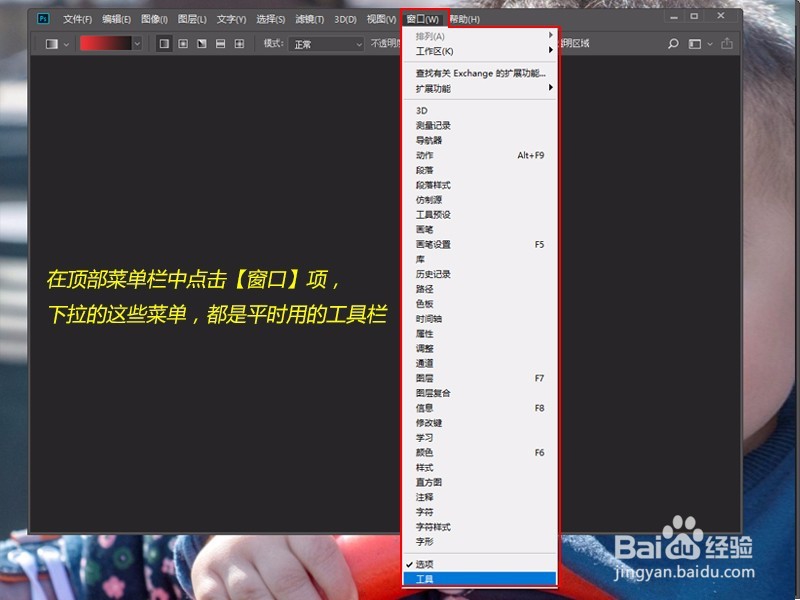Open the 文件(F) menu
Screen dimensions: 800x600
pyautogui.click(x=78, y=19)
